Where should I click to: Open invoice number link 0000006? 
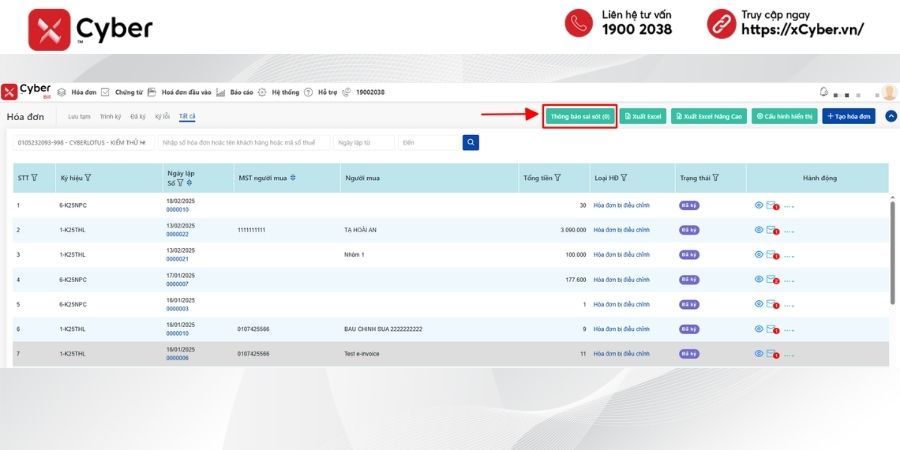[x=177, y=358]
